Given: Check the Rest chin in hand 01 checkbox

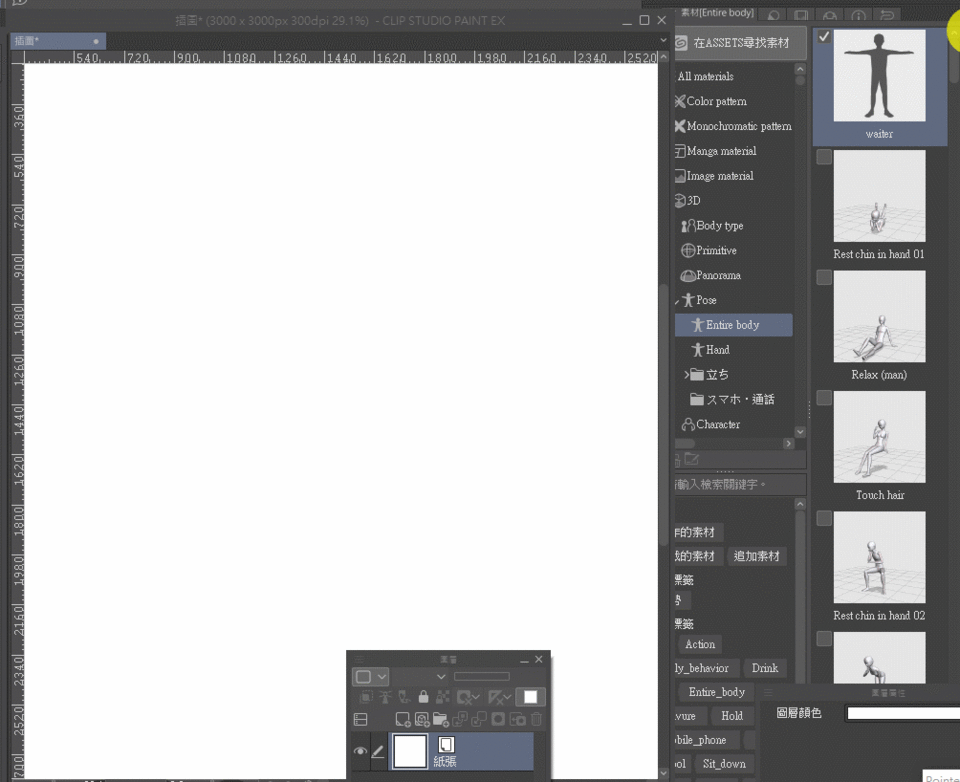Looking at the screenshot, I should coord(824,157).
